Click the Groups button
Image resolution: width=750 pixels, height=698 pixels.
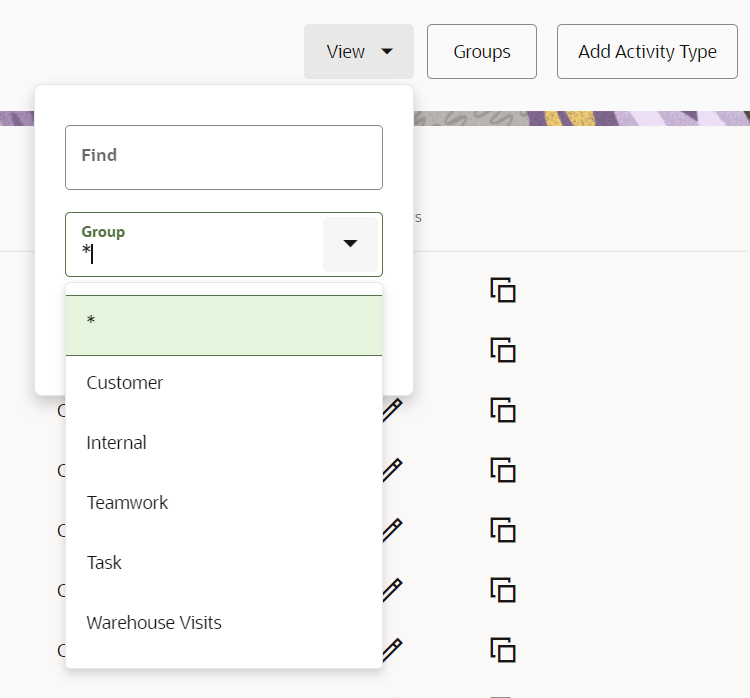pos(482,52)
